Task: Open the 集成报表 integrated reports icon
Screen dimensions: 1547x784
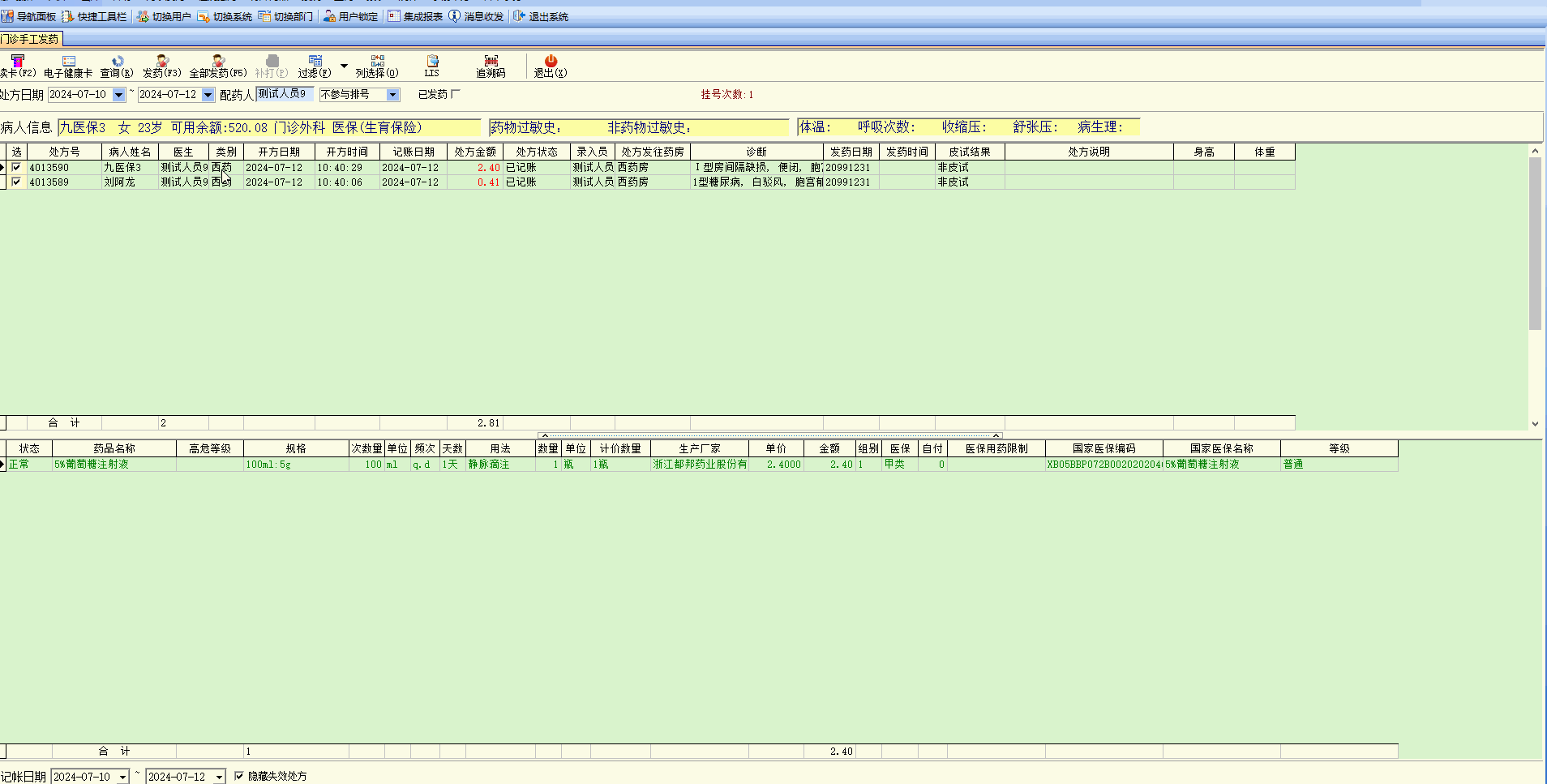Action: (x=394, y=16)
